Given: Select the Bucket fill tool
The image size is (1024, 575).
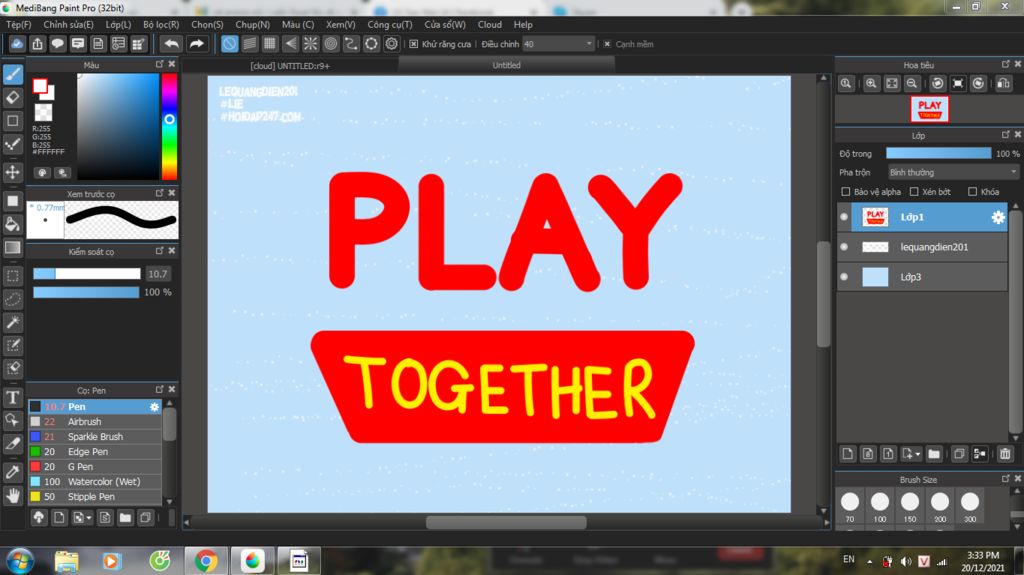Looking at the screenshot, I should (x=13, y=224).
